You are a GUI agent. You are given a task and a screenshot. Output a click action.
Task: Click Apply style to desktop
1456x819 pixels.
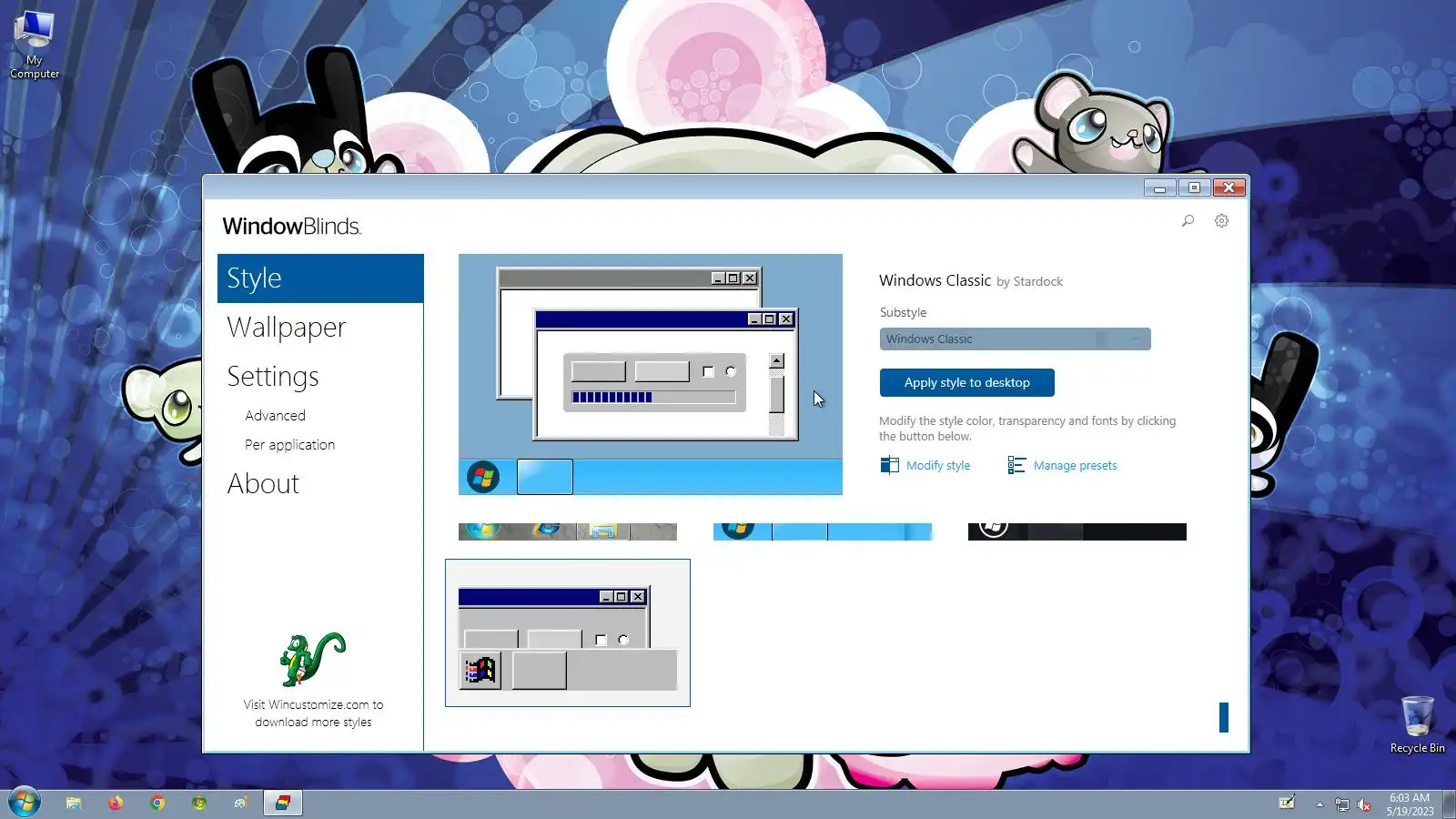click(x=966, y=383)
